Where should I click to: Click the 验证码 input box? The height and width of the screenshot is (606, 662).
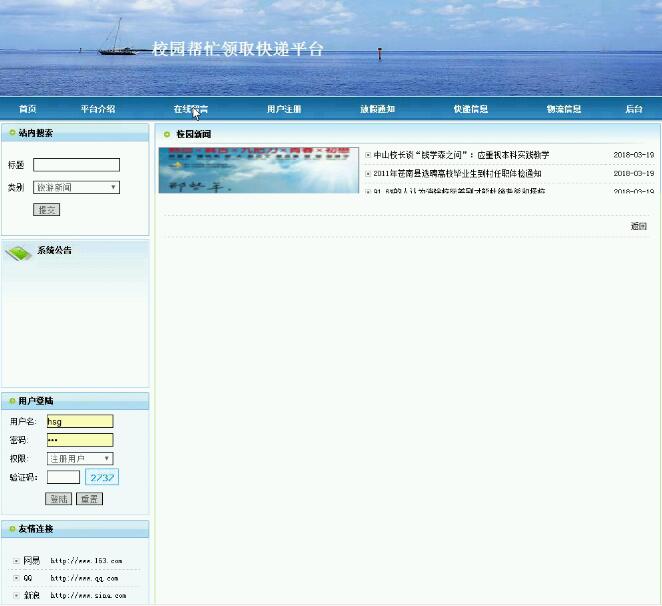pos(63,477)
